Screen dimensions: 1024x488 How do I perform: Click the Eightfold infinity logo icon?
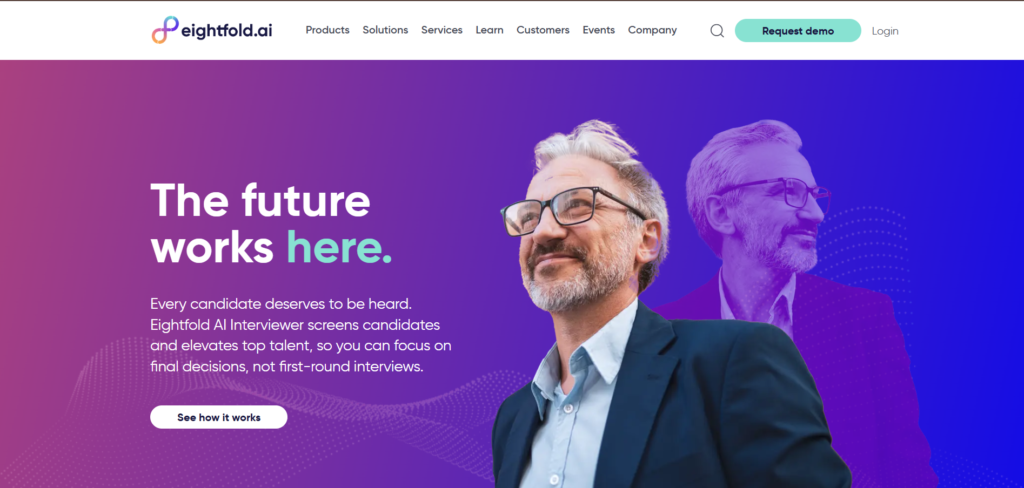[165, 30]
